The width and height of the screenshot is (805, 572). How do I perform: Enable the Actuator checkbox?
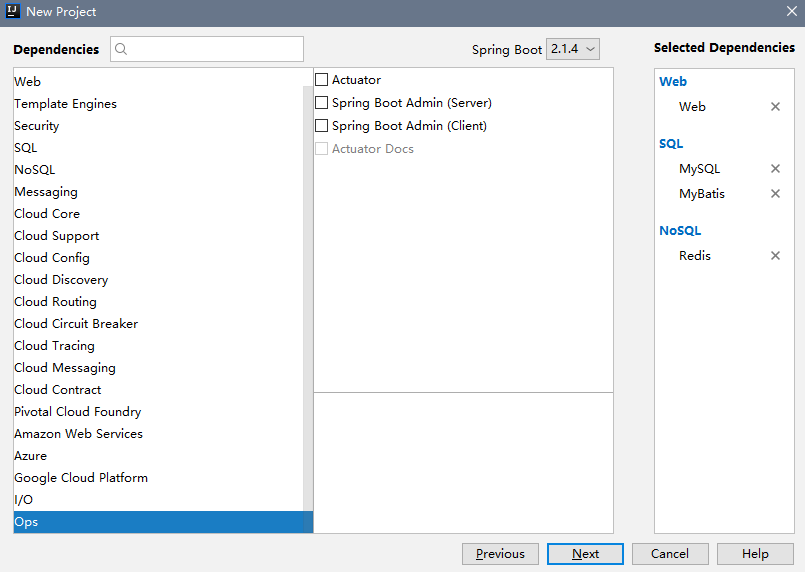click(321, 80)
